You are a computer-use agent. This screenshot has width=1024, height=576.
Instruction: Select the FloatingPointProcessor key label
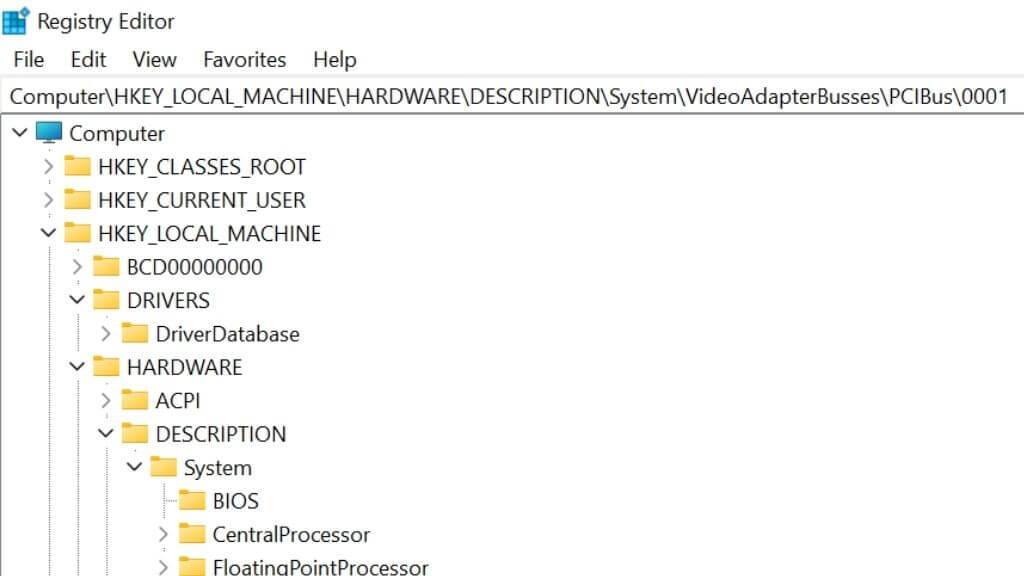(x=320, y=567)
